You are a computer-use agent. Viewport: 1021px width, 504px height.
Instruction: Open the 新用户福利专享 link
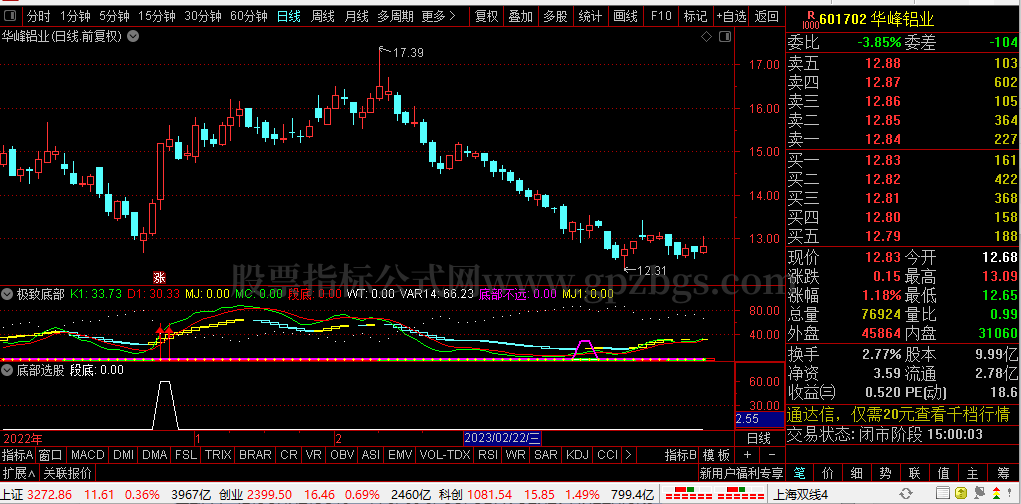pos(742,472)
